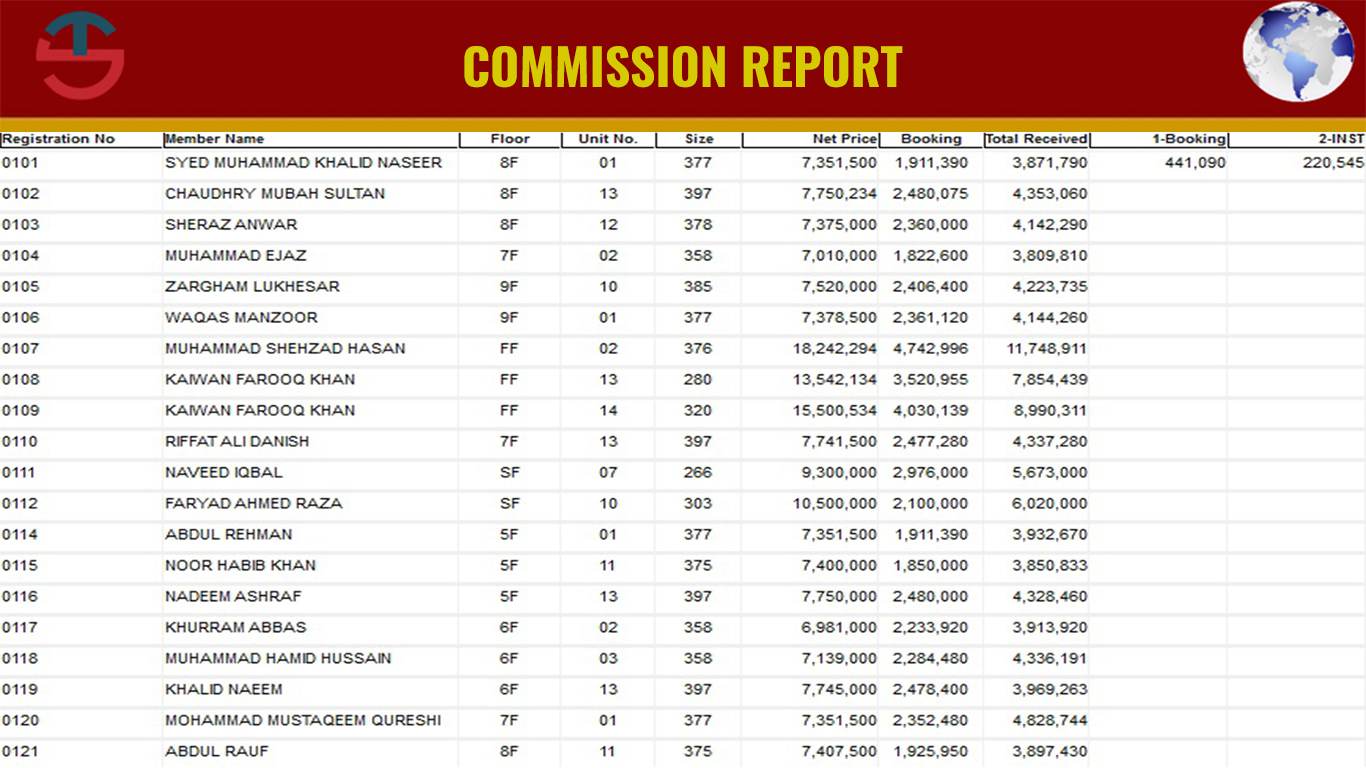Viewport: 1366px width, 768px height.
Task: Click net price 9,300,000
Action: [839, 472]
